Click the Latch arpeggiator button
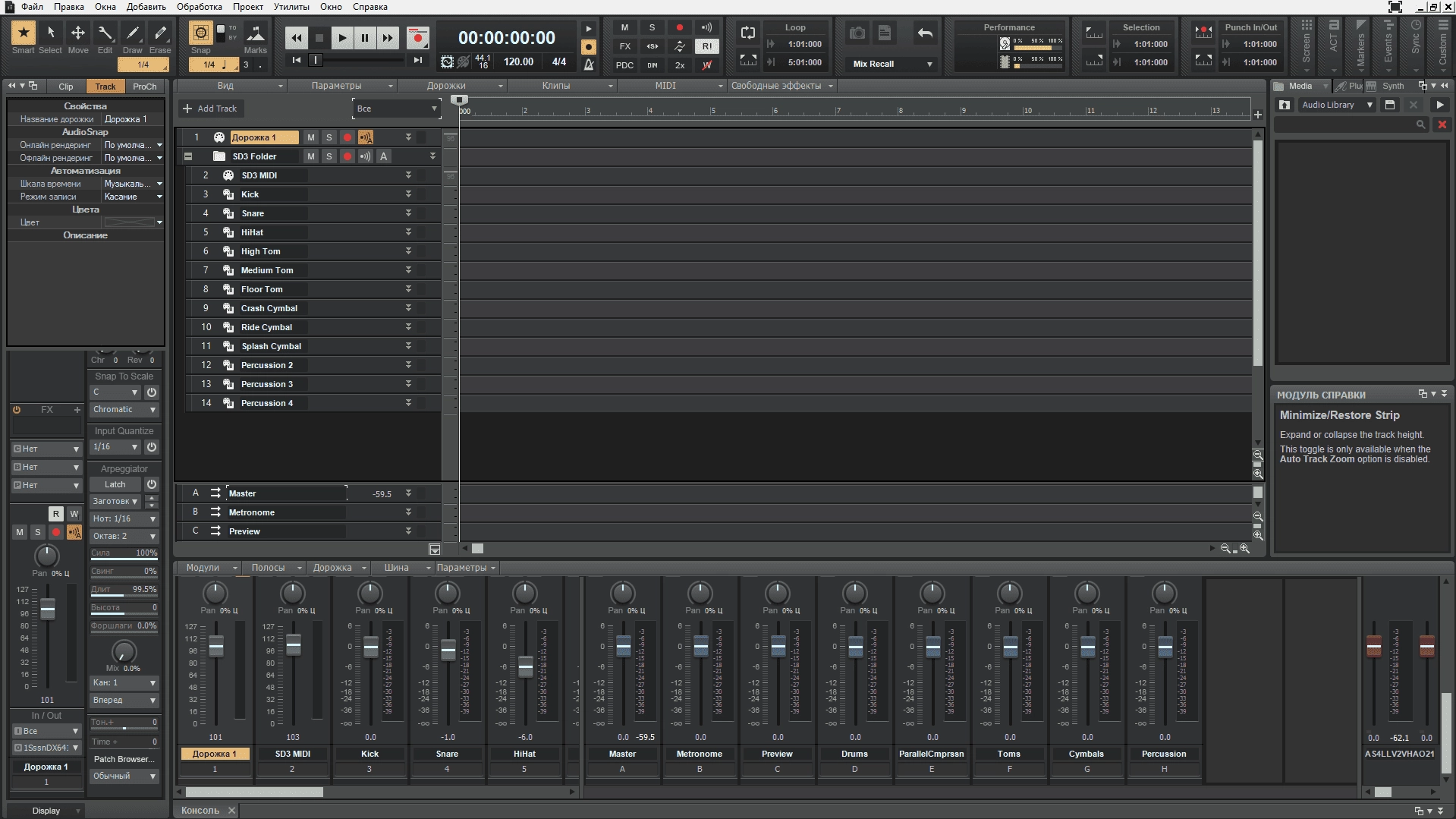Screen dimensions: 1456x819 (x=115, y=484)
